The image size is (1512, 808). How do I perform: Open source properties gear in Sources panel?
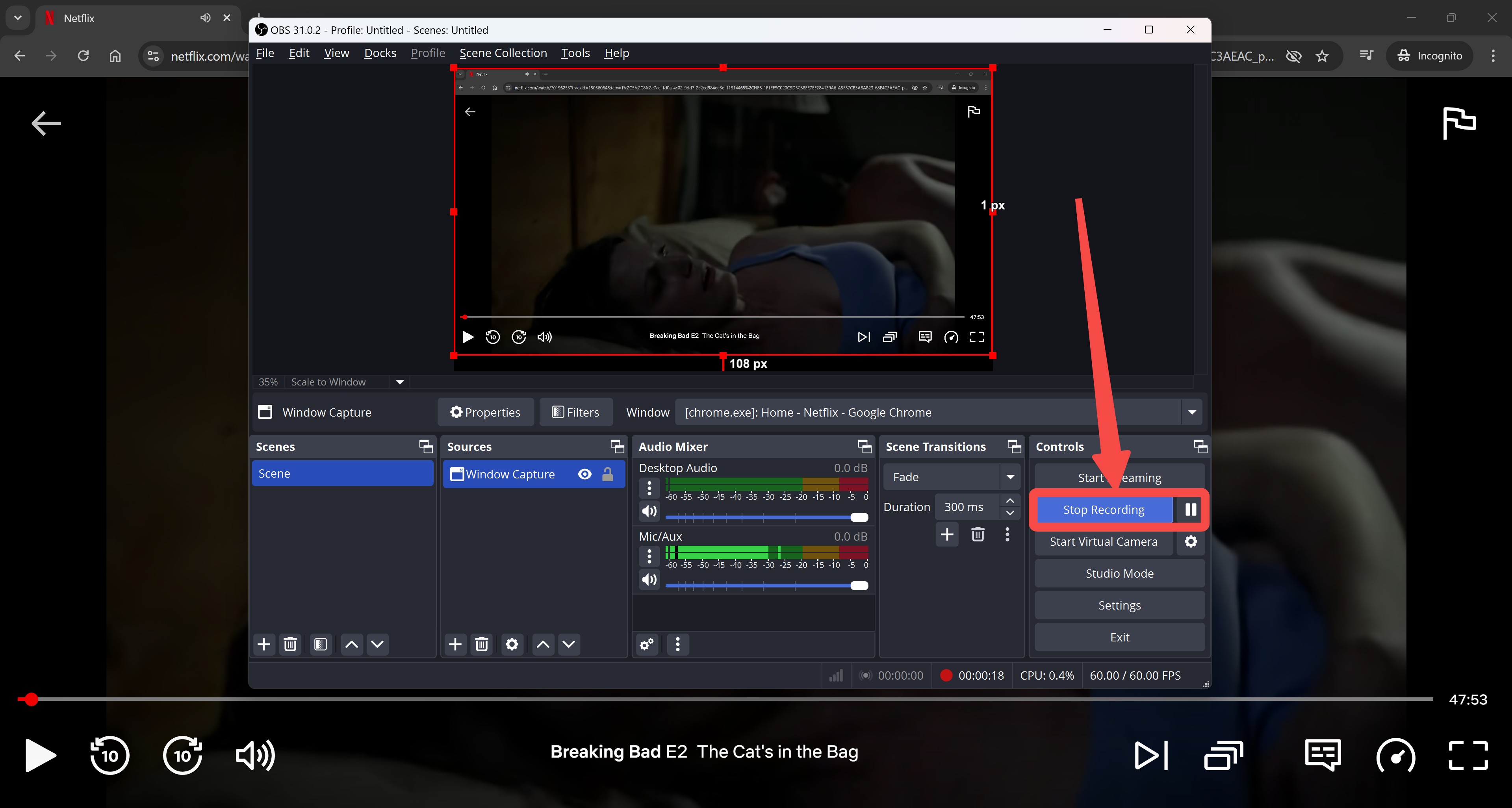pos(512,644)
